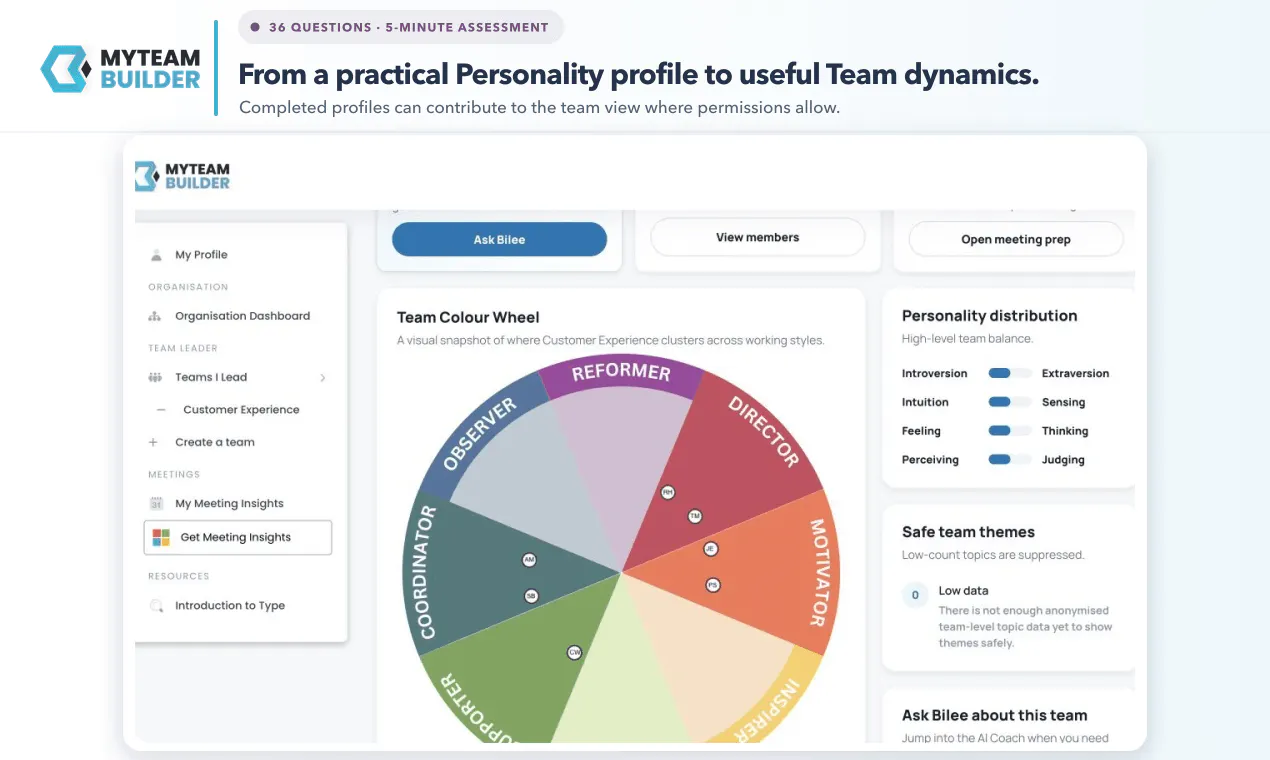Click the large MyTeam Builder logo at the top left

click(x=120, y=67)
